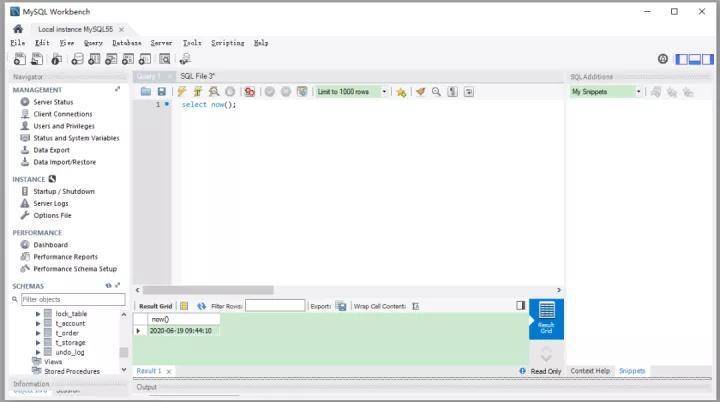The height and width of the screenshot is (402, 720).
Task: Expand the t_order tree node
Action: 38,333
